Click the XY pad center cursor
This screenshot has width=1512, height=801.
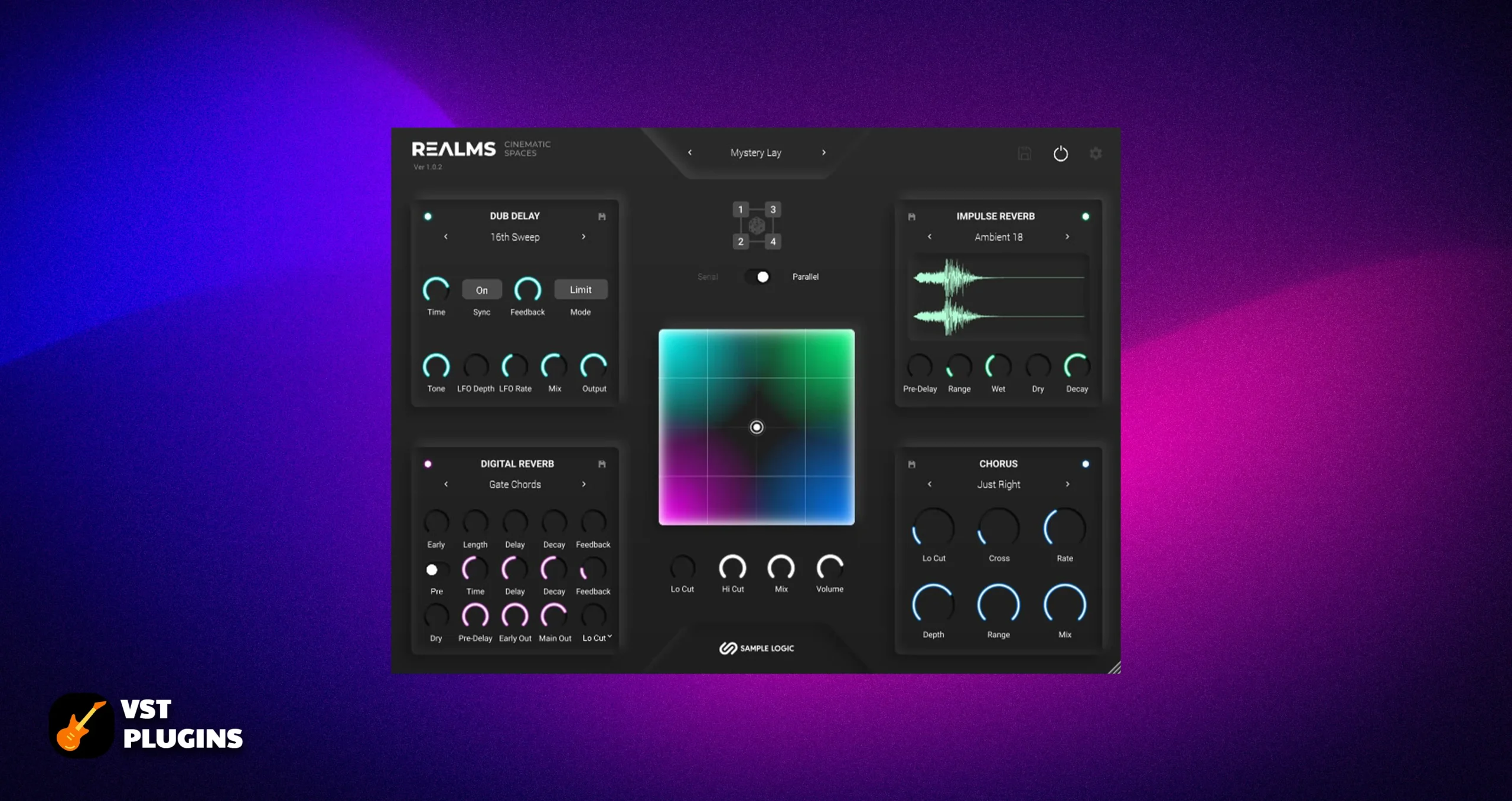757,427
